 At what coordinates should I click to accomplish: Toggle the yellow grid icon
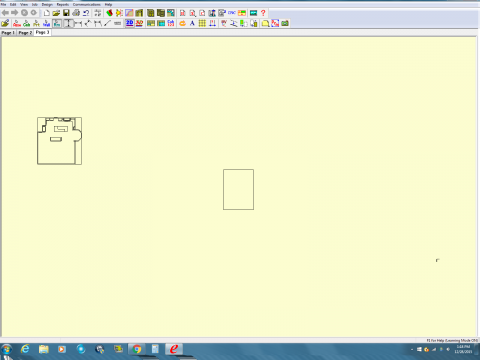[202, 23]
